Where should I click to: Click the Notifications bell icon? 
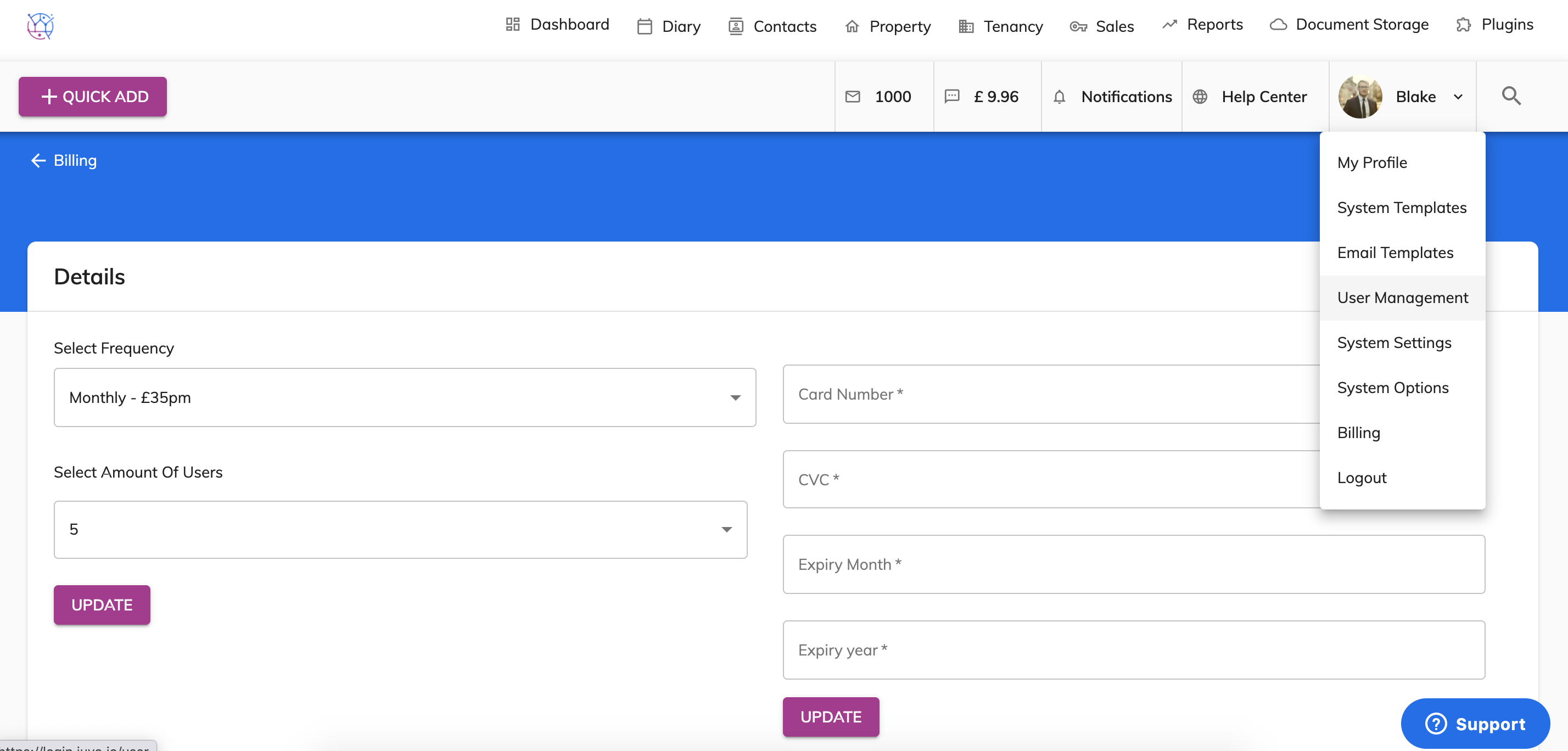tap(1059, 97)
